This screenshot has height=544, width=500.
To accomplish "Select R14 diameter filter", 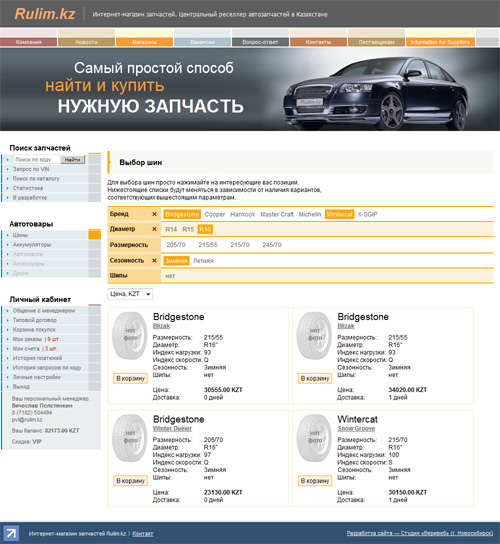I will tap(171, 229).
